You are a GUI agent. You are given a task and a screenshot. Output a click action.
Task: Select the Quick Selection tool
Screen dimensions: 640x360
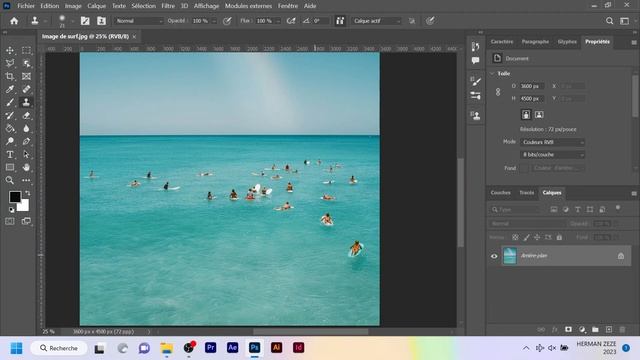point(26,63)
